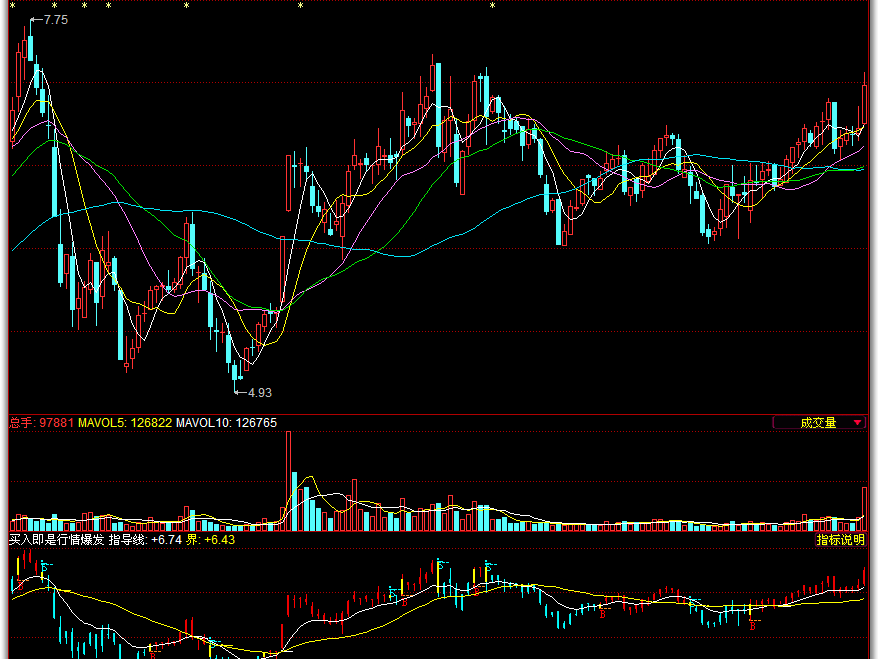This screenshot has width=878, height=659.
Task: Click the leftmost yellow star event marker
Action: pos(12,6)
